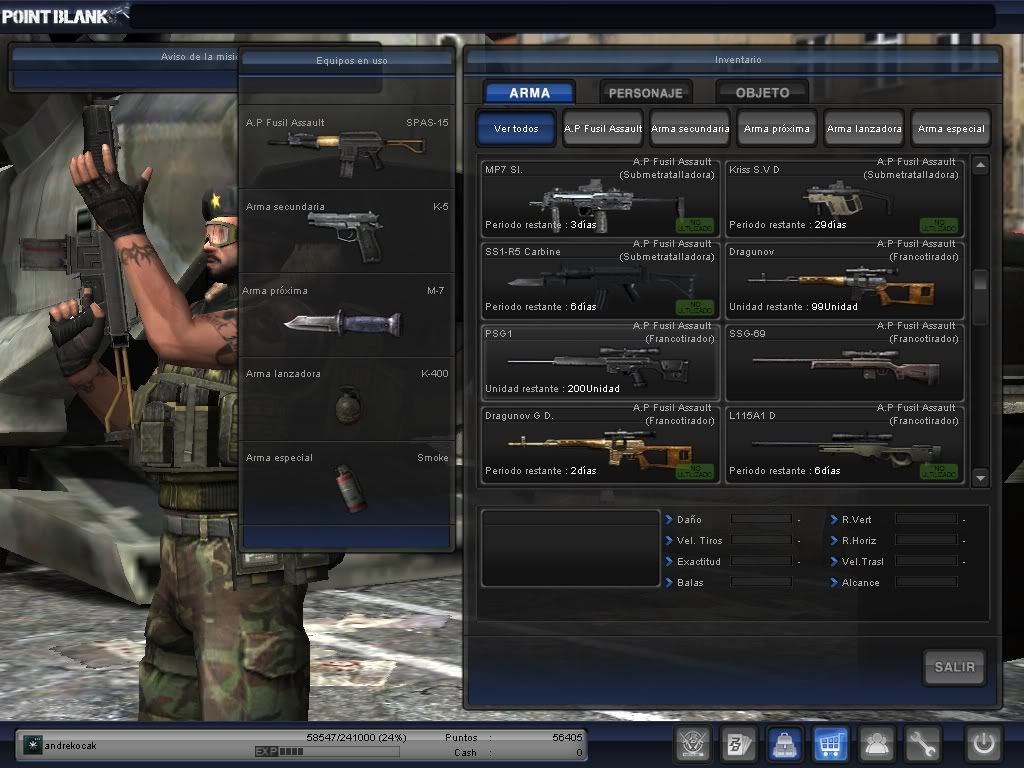
Task: Click the Aviso de la misión header
Action: (x=199, y=57)
